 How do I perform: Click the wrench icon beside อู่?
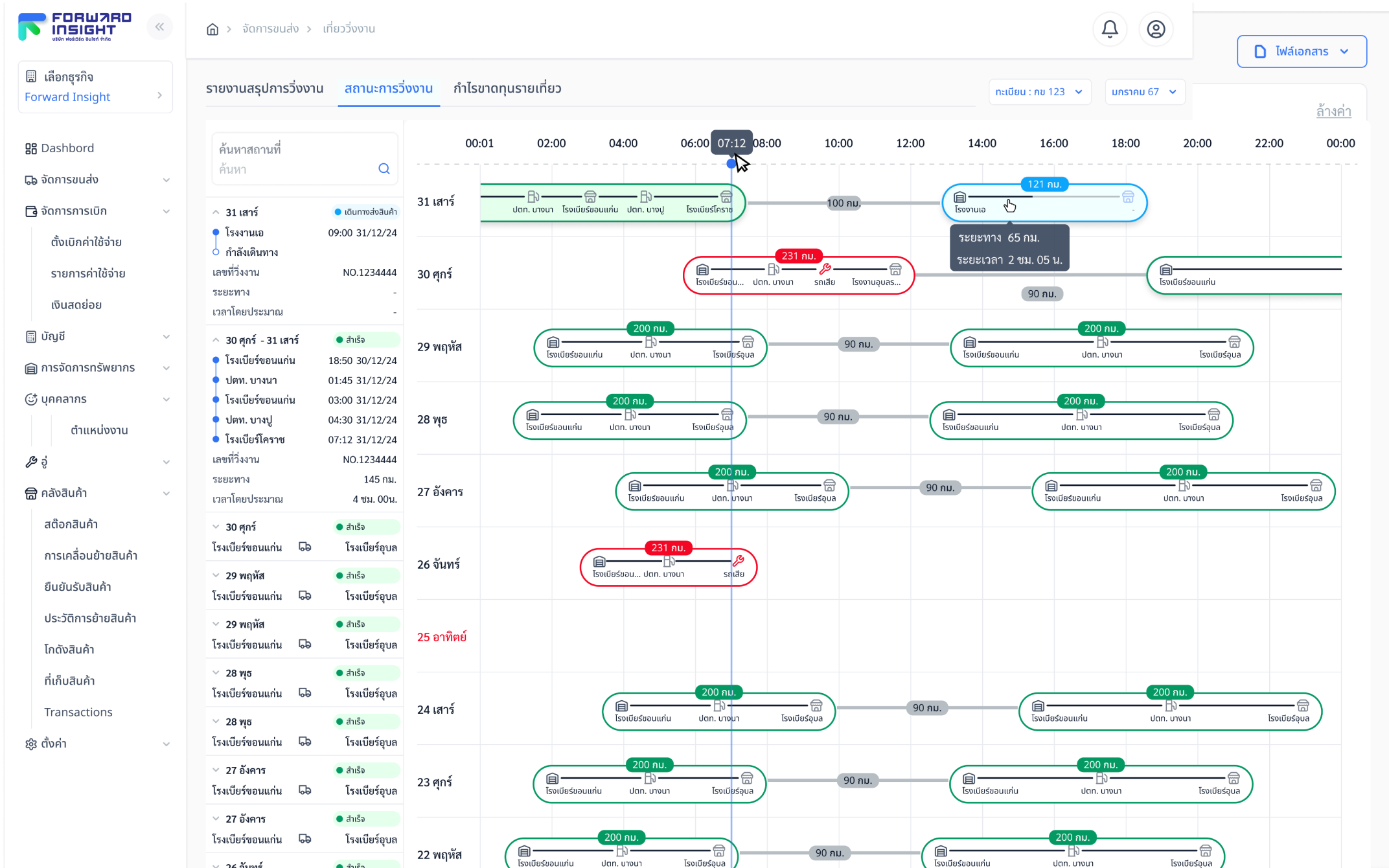tap(30, 462)
